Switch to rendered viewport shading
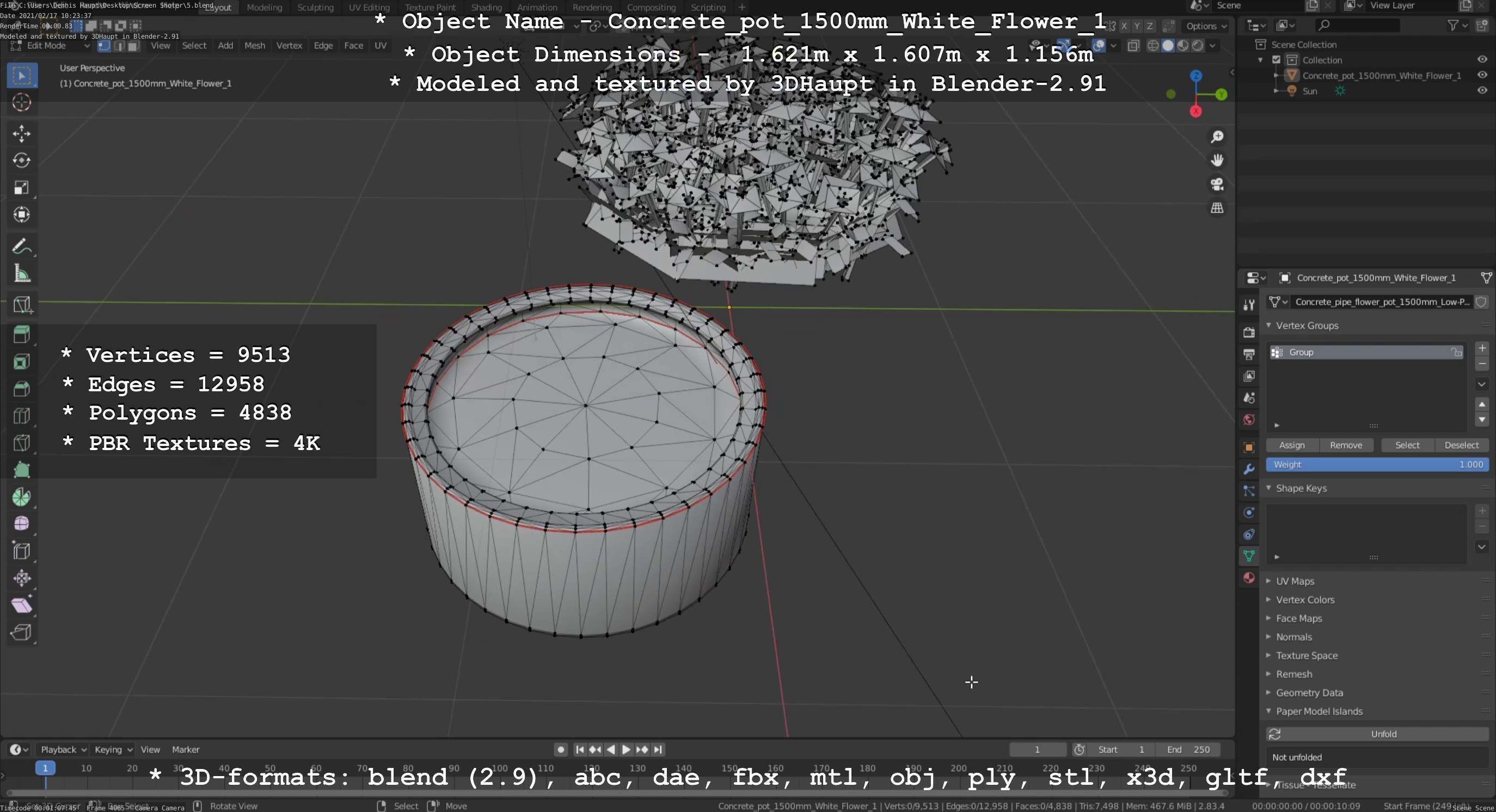The width and height of the screenshot is (1496, 812). [x=1198, y=46]
